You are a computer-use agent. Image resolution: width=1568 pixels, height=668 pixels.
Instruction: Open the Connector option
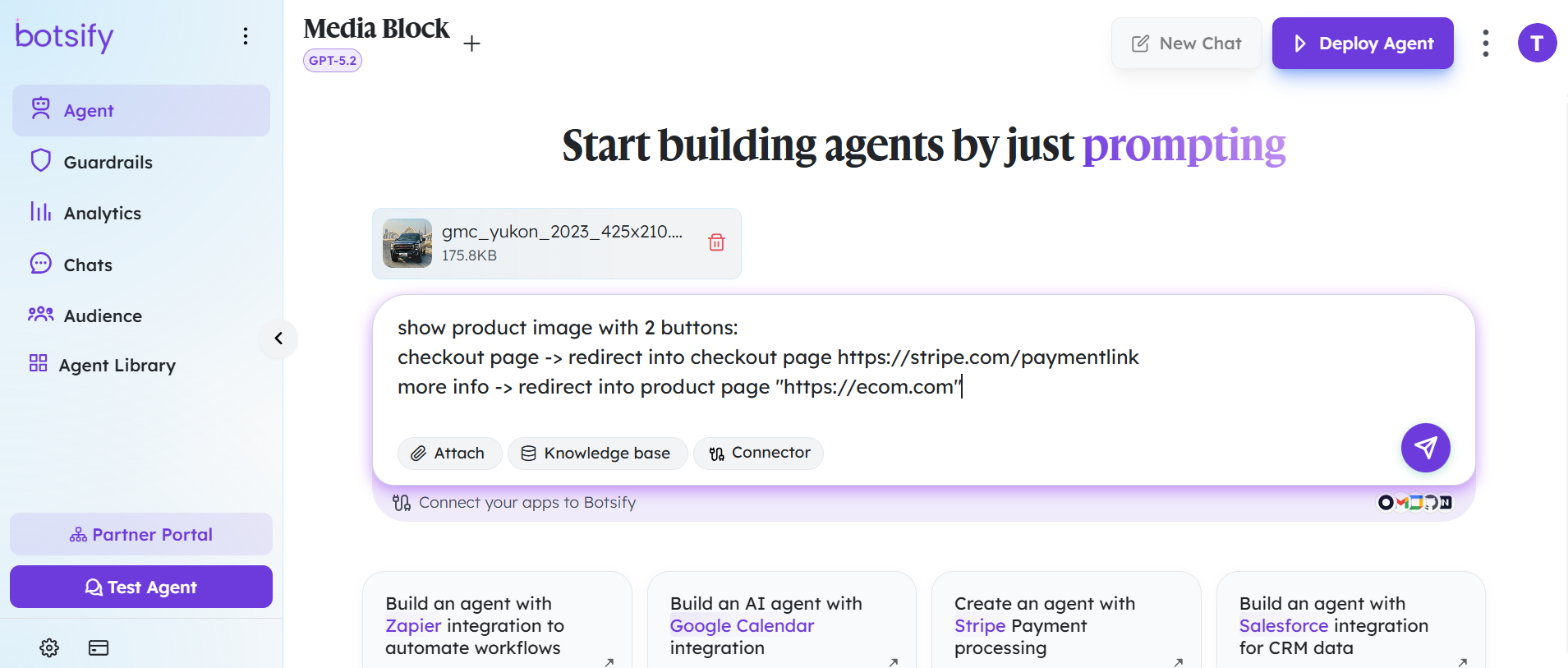point(759,453)
